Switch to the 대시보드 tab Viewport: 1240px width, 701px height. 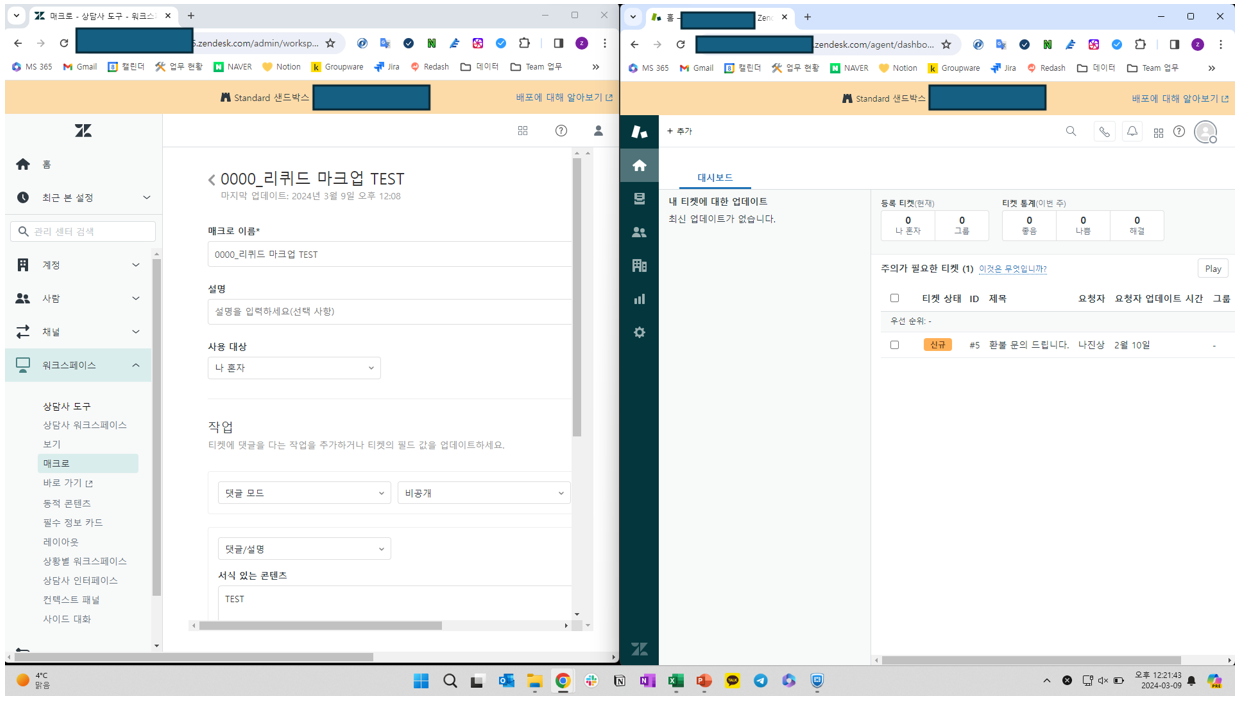[715, 175]
